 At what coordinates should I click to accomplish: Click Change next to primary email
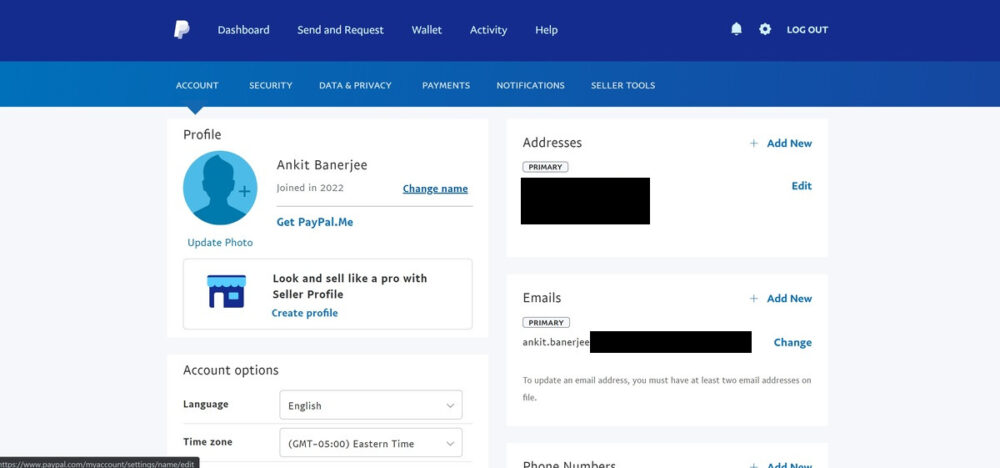(792, 342)
